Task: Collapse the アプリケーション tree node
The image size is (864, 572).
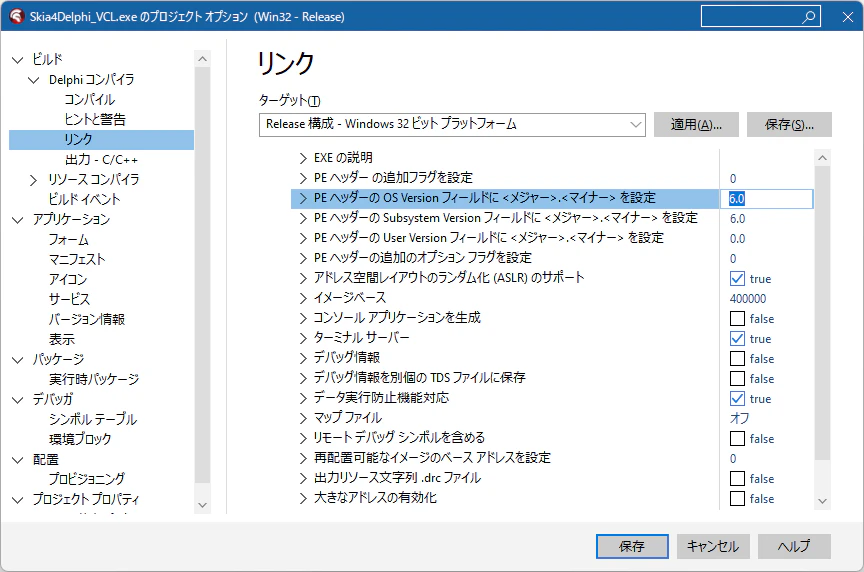Action: [18, 220]
